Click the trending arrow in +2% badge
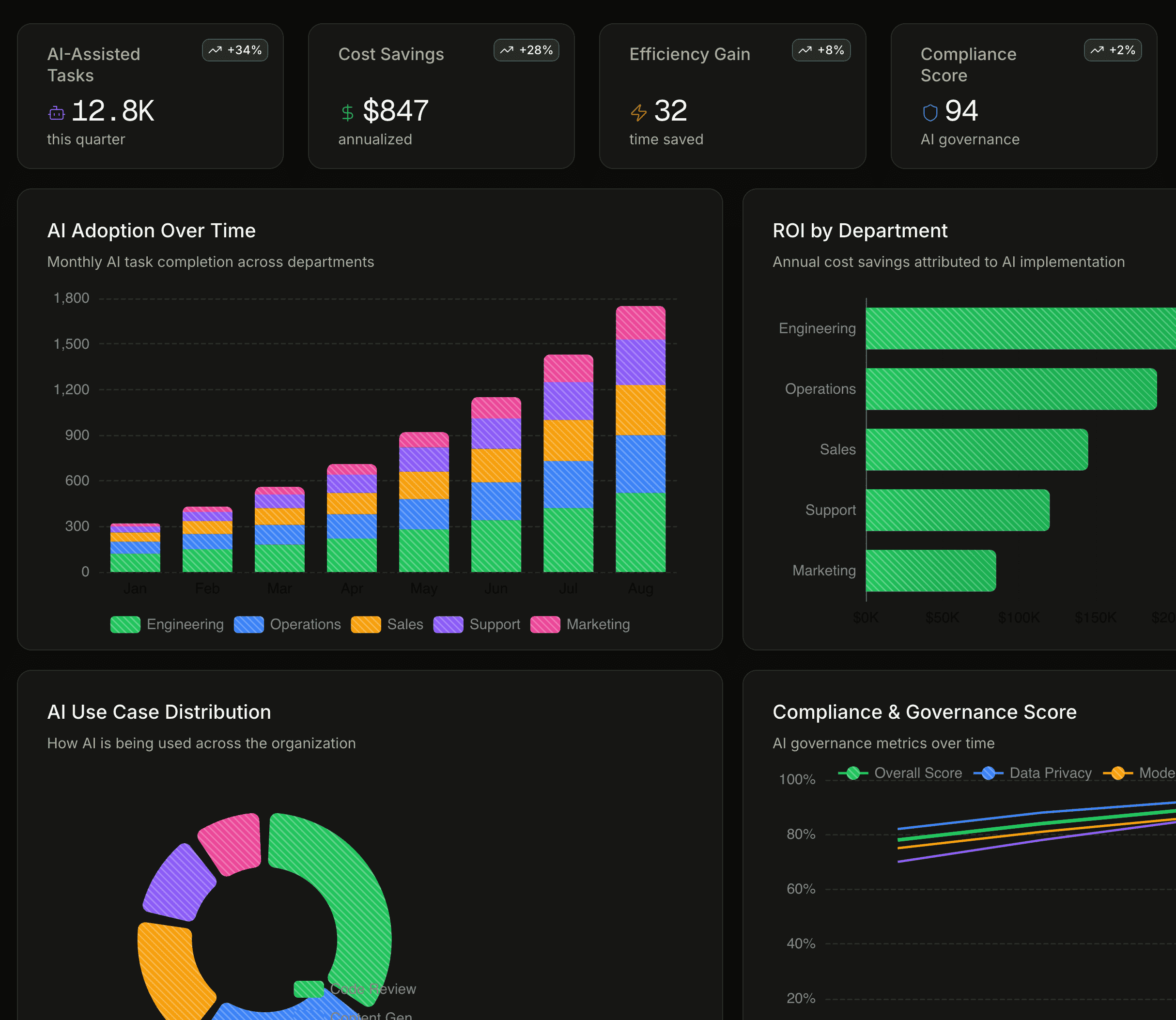 pos(1097,50)
